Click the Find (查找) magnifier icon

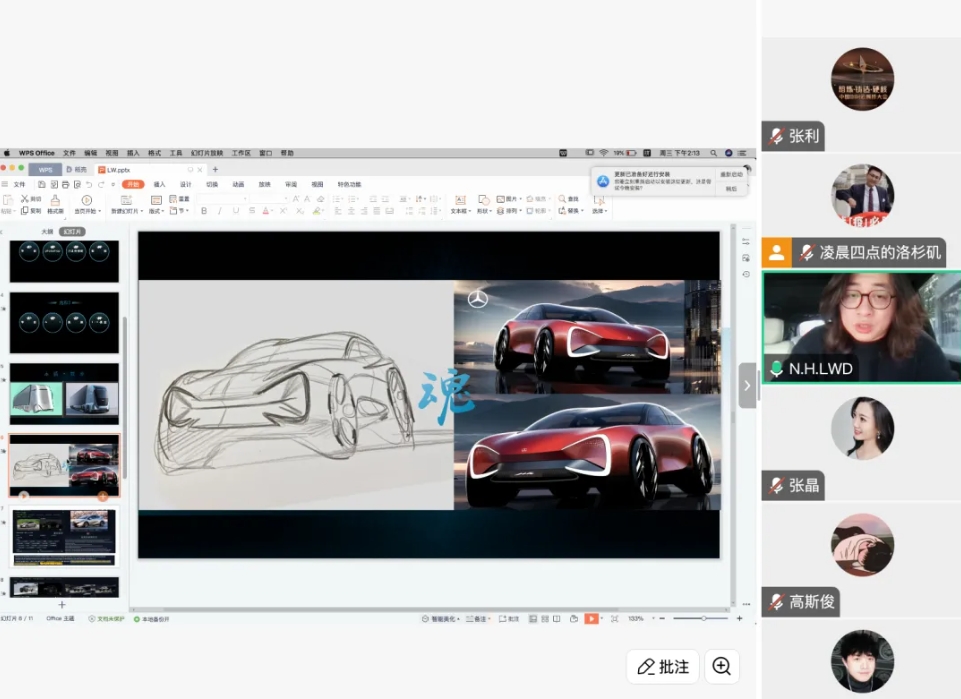pos(562,199)
